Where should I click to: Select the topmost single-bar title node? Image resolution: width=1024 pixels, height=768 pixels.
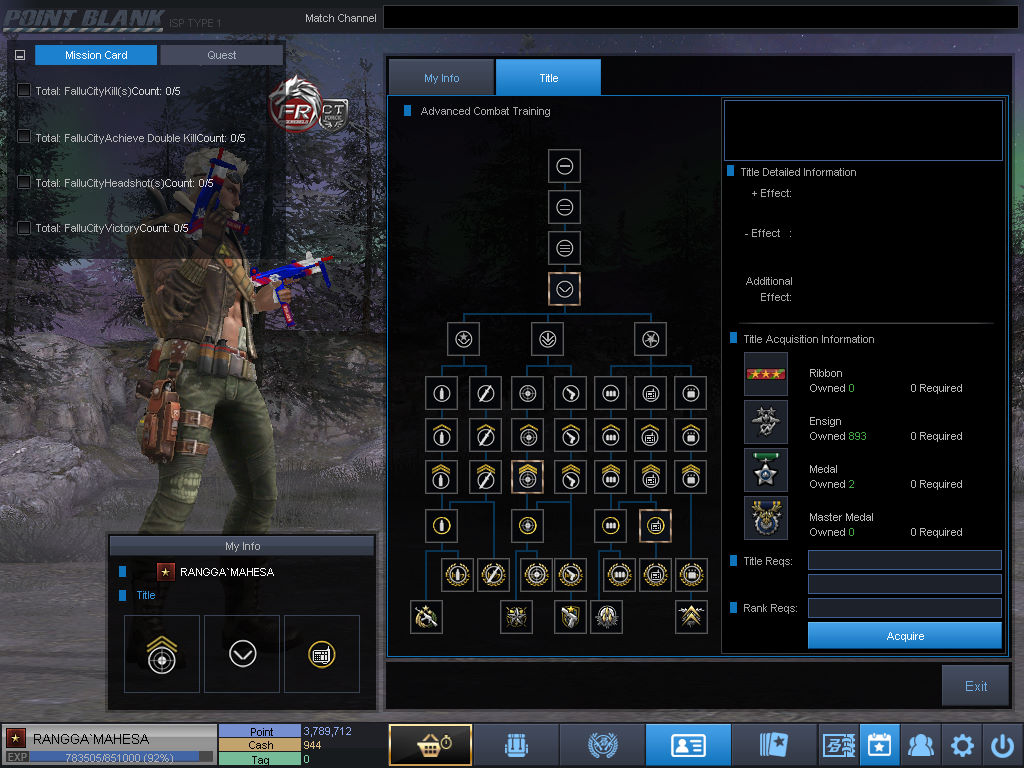(564, 166)
